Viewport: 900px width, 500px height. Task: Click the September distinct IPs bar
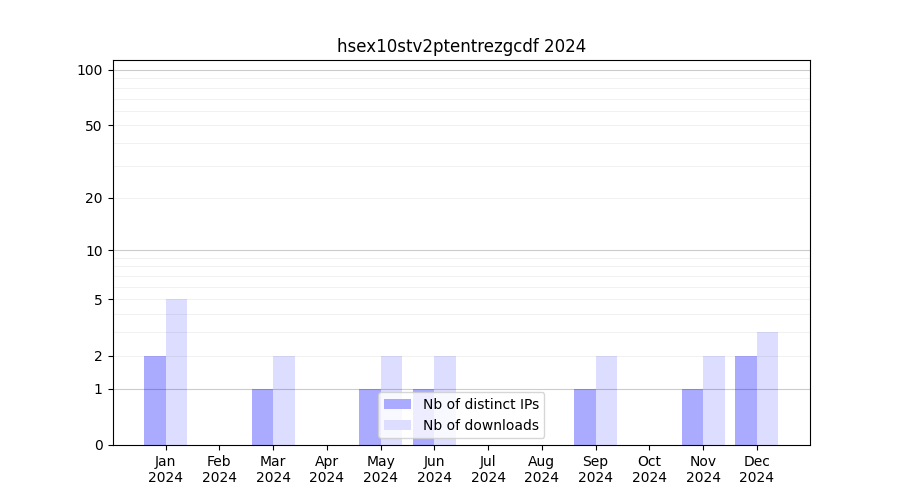pyautogui.click(x=584, y=417)
